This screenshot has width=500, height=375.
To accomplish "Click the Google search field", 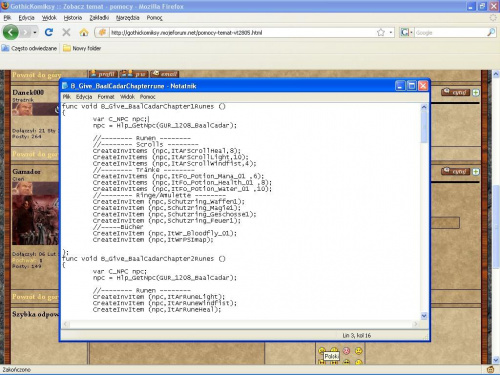I will [451, 32].
